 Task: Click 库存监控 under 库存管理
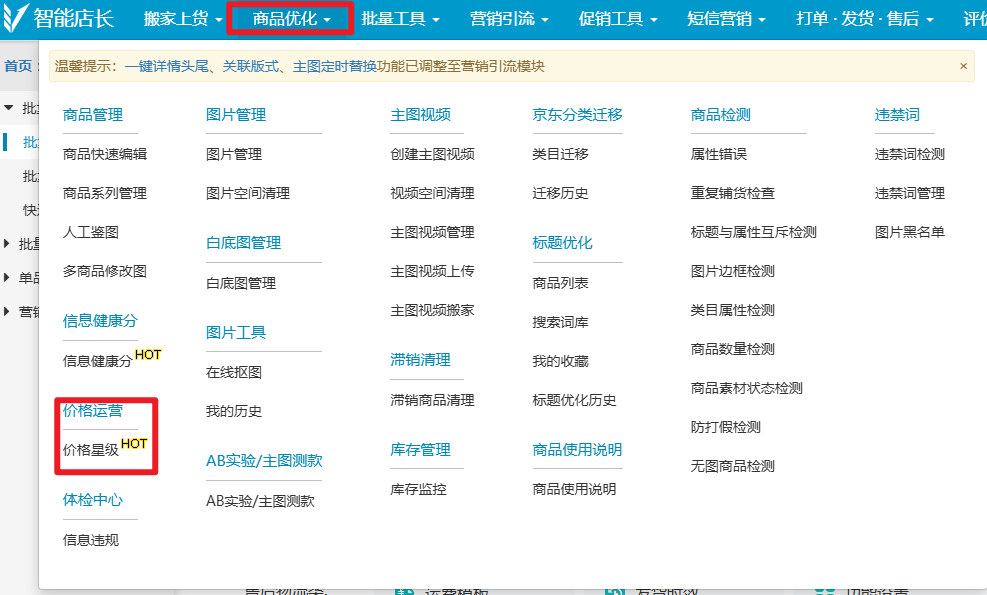pyautogui.click(x=418, y=489)
